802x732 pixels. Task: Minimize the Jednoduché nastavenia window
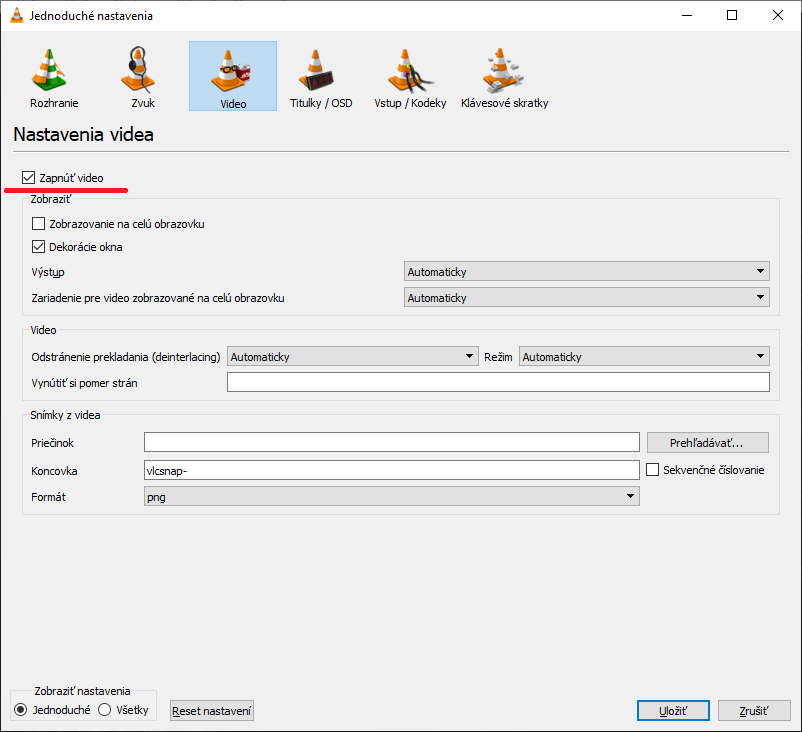[687, 15]
